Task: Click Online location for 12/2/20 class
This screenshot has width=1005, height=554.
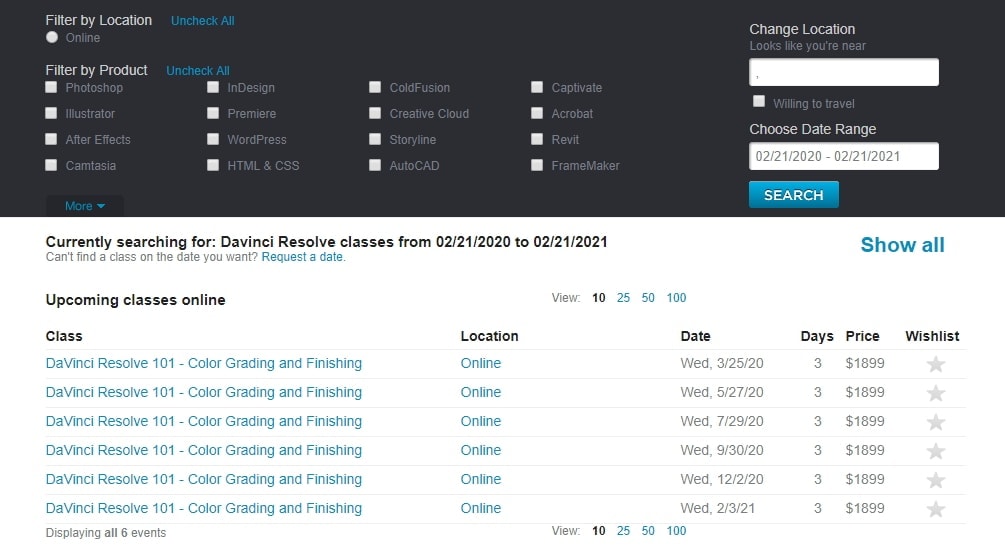Action: pos(481,479)
